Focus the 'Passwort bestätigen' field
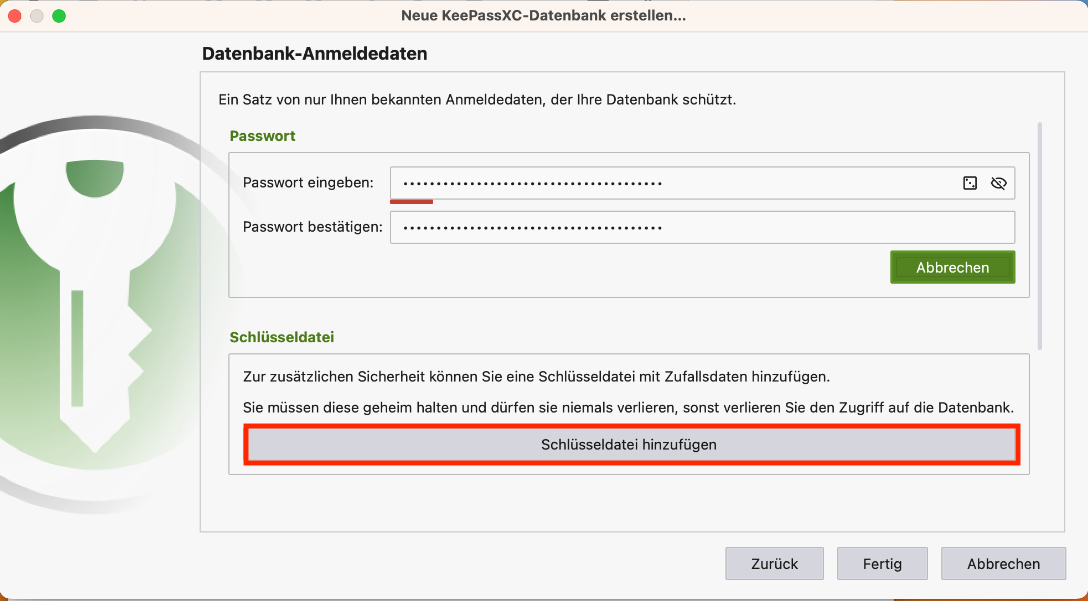 tap(700, 227)
